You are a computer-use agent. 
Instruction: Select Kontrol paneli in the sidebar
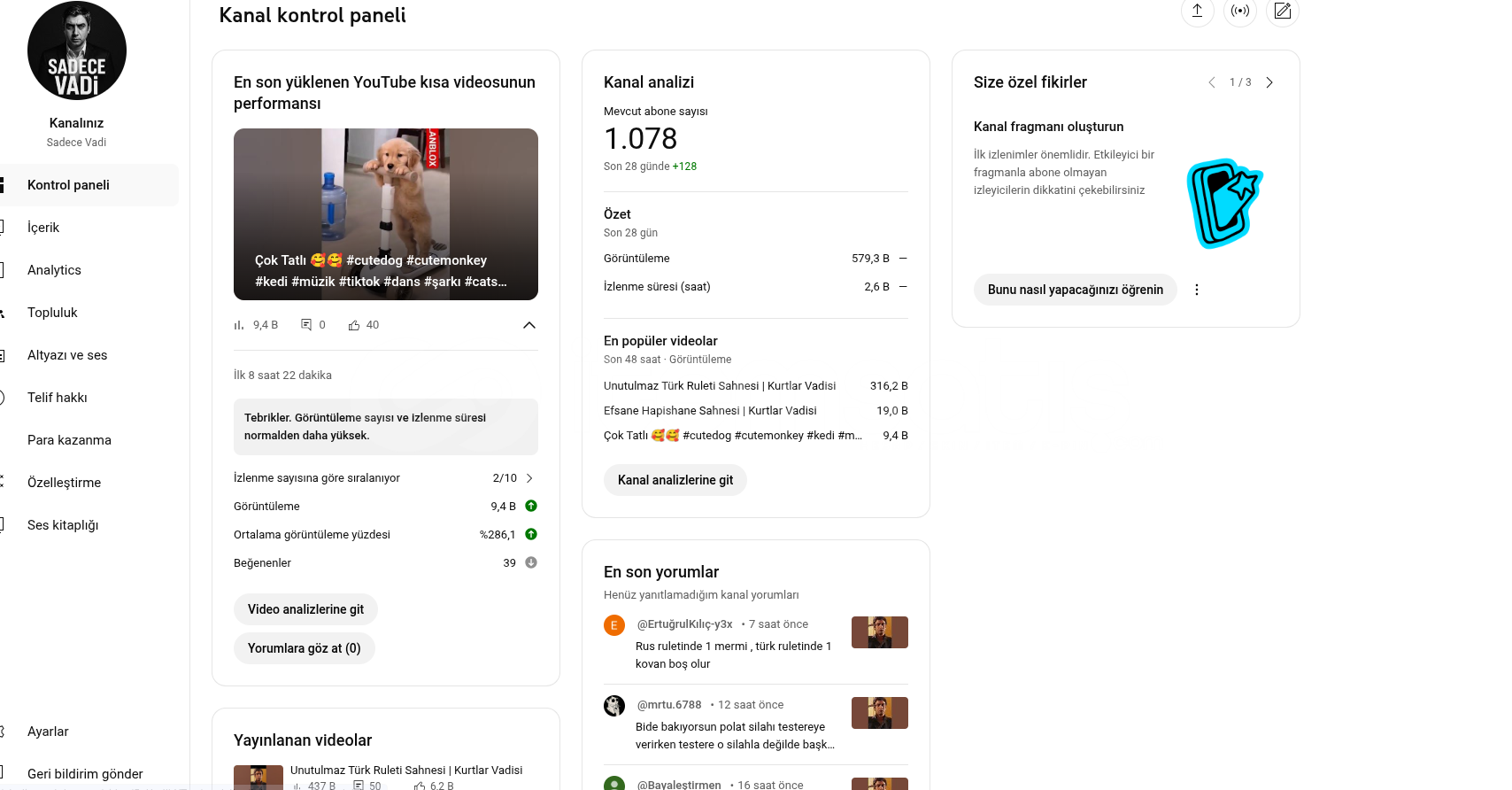point(89,185)
